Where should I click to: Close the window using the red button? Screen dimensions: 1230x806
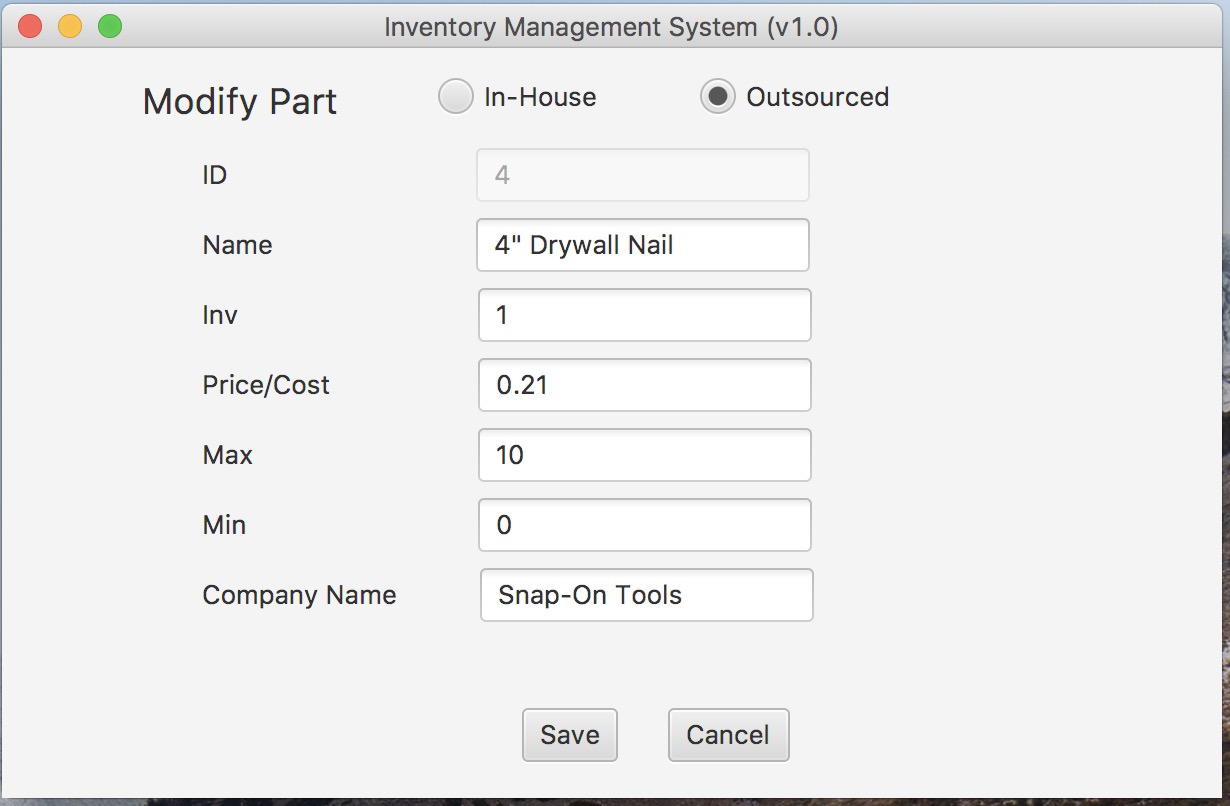coord(30,27)
